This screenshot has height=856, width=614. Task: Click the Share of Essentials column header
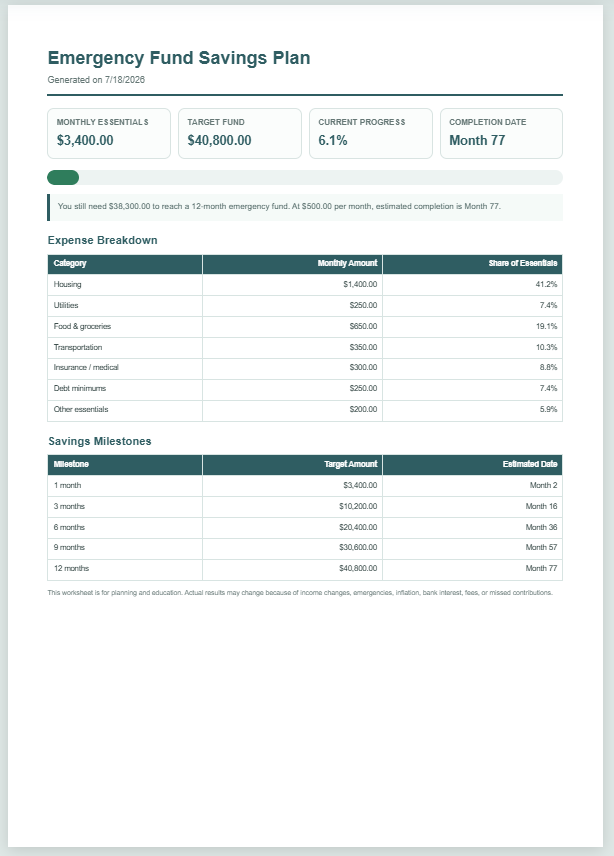pyautogui.click(x=473, y=264)
